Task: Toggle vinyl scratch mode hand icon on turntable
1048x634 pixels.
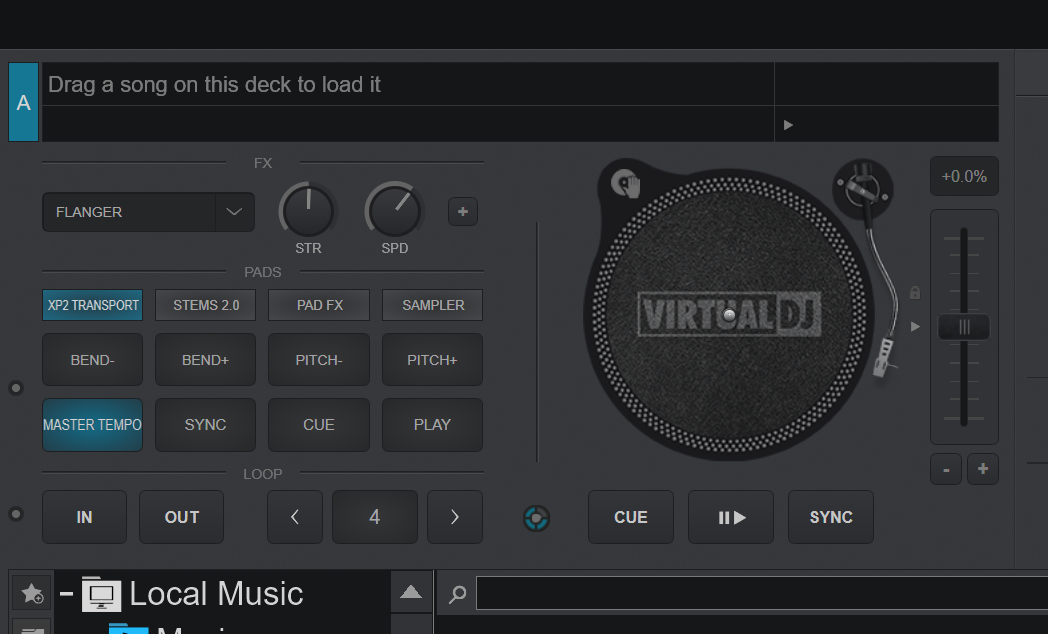Action: [626, 183]
